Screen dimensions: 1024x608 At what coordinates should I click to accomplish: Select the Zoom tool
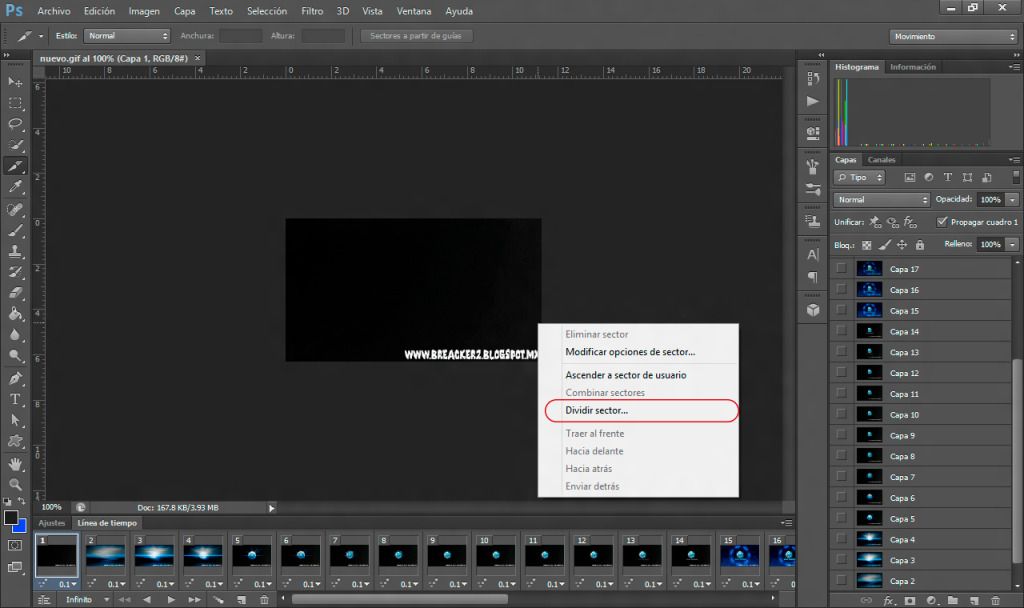[15, 485]
